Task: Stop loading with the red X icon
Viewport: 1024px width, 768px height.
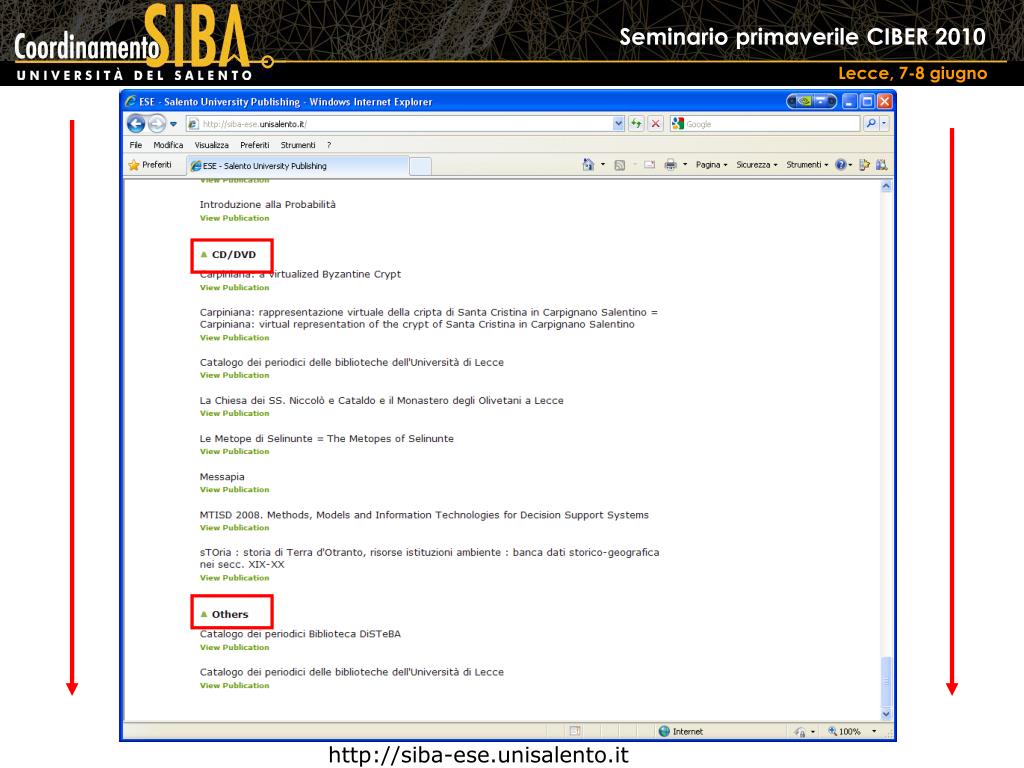Action: pyautogui.click(x=656, y=123)
